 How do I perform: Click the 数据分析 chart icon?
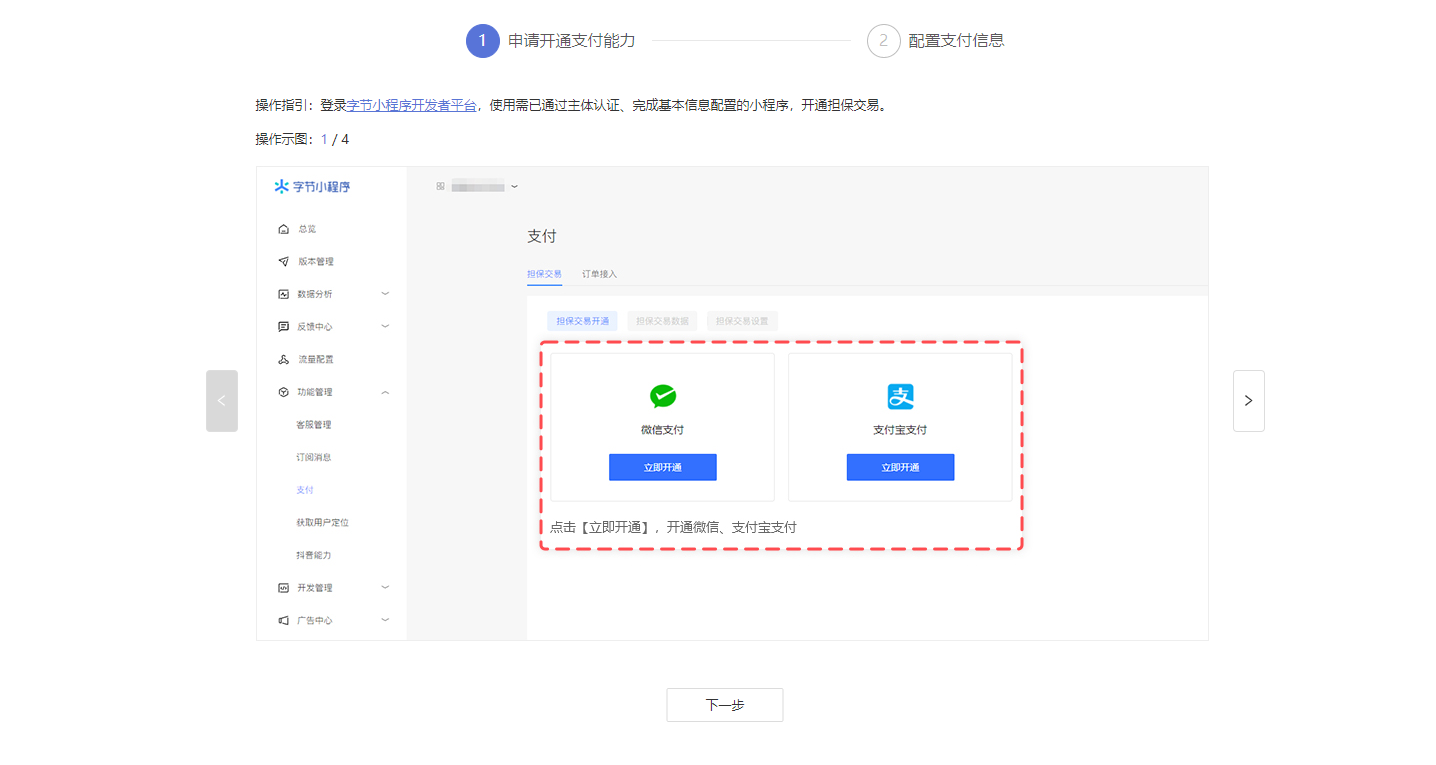[x=284, y=293]
